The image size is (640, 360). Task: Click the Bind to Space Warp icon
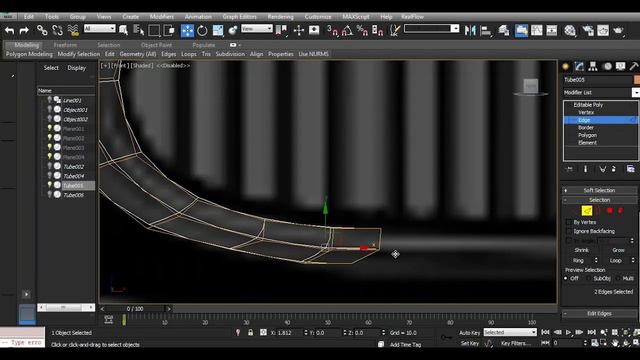[x=73, y=30]
